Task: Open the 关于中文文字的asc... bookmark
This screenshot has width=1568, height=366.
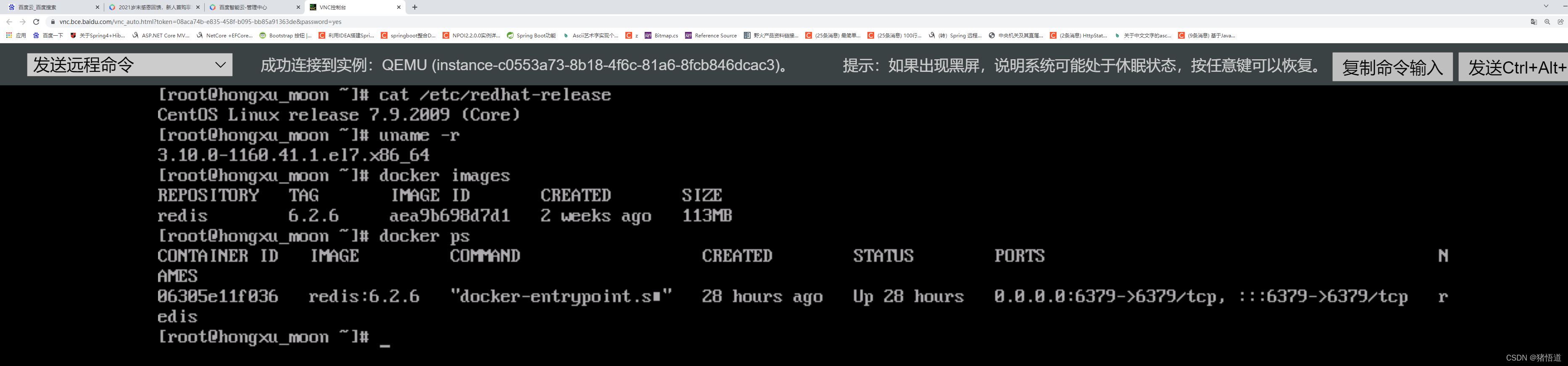Action: pos(1143,35)
